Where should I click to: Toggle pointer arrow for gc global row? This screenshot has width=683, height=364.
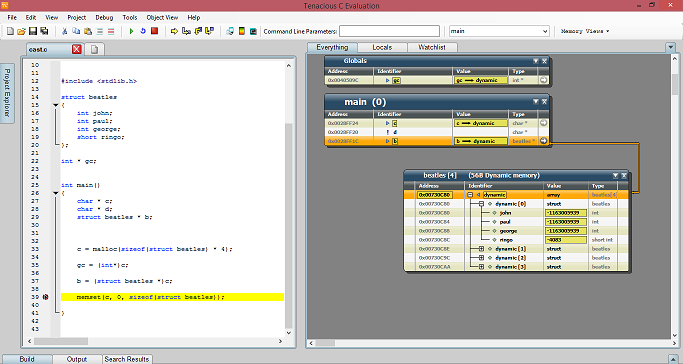tap(544, 80)
